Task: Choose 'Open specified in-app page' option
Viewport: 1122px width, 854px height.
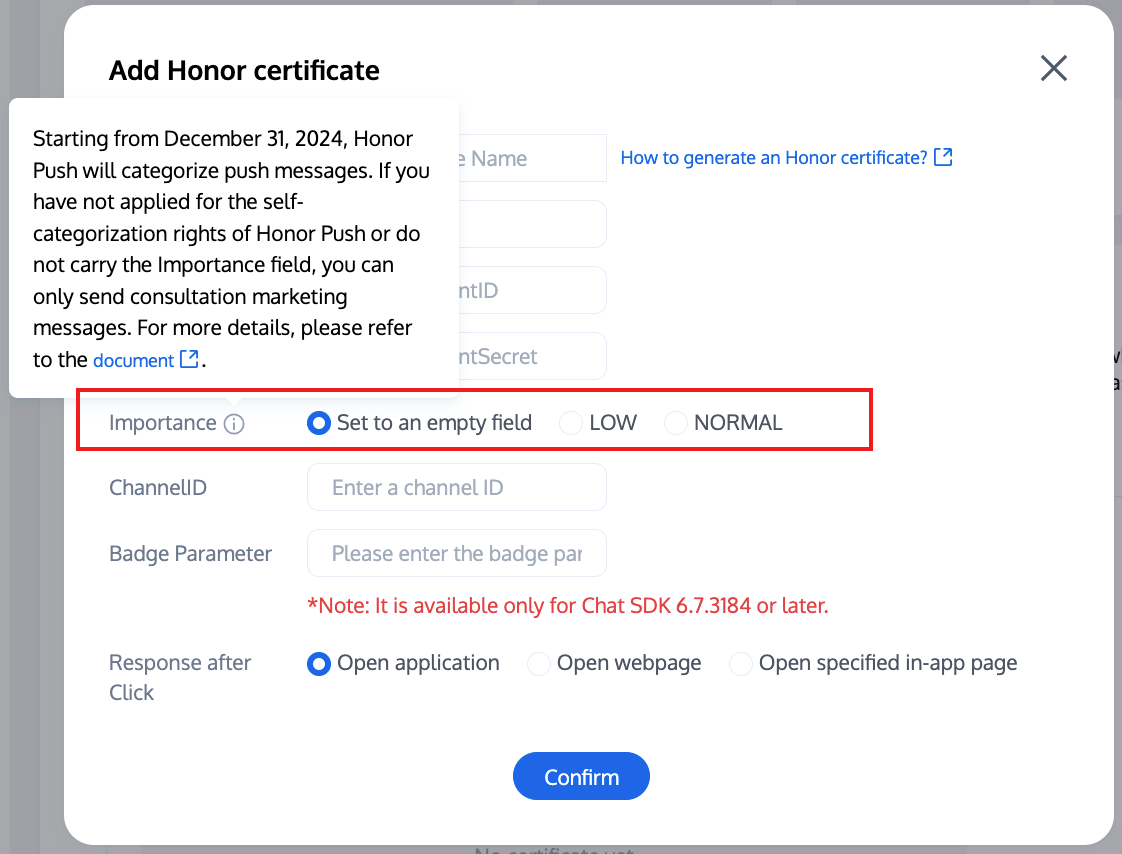Action: pos(741,664)
